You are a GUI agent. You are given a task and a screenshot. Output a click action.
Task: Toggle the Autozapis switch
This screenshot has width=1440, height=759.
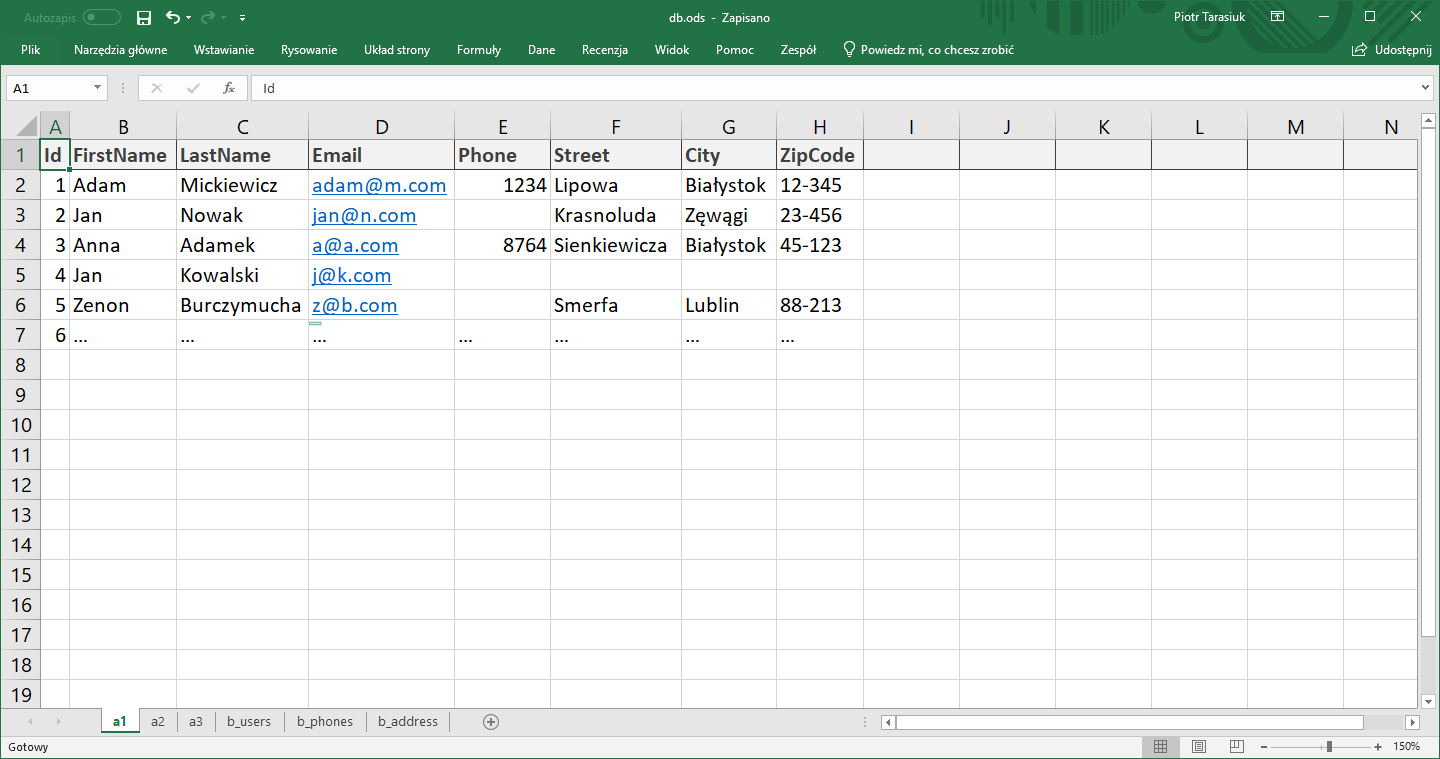coord(102,18)
